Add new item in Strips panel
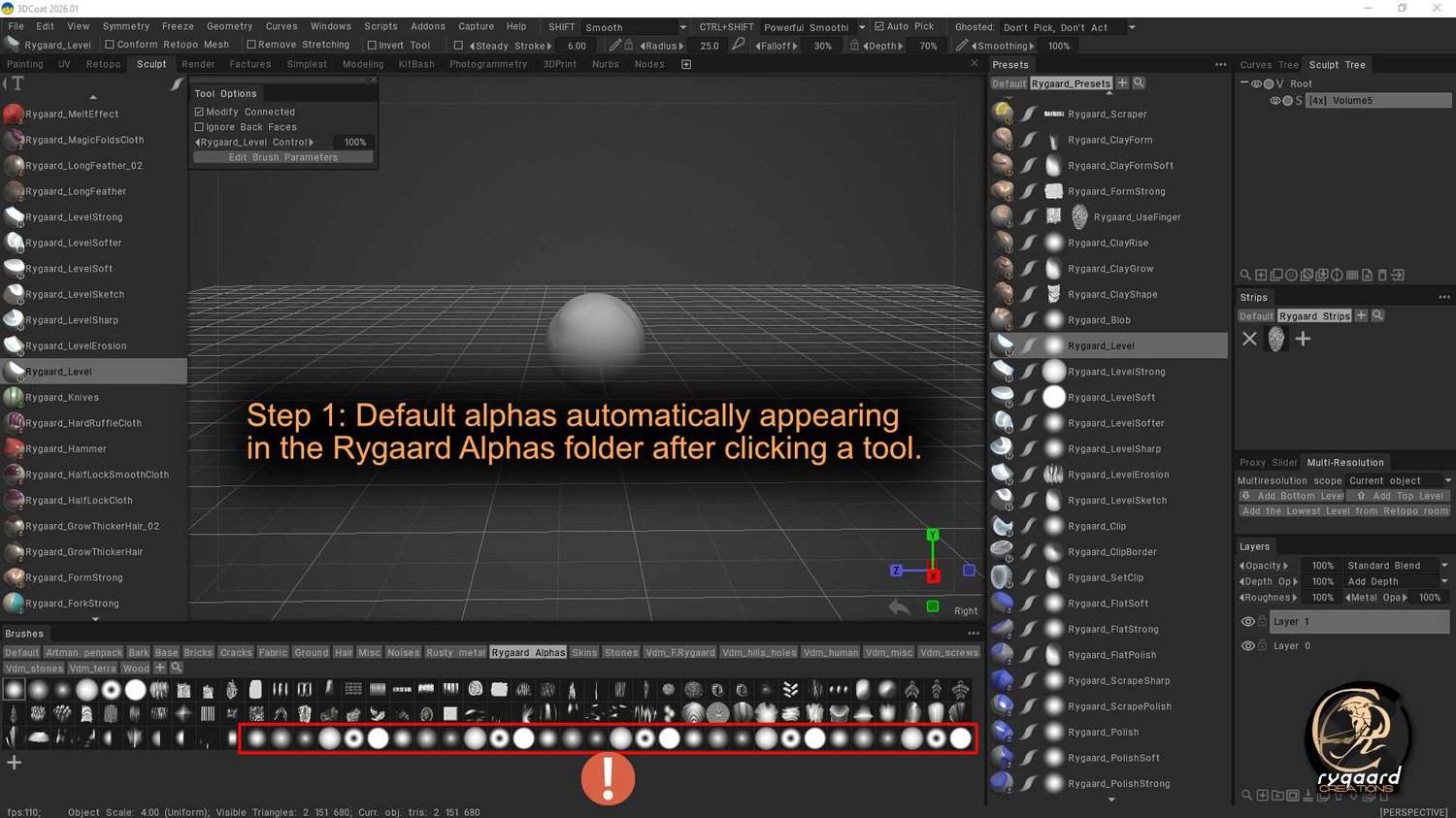The height and width of the screenshot is (818, 1456). (x=1304, y=339)
